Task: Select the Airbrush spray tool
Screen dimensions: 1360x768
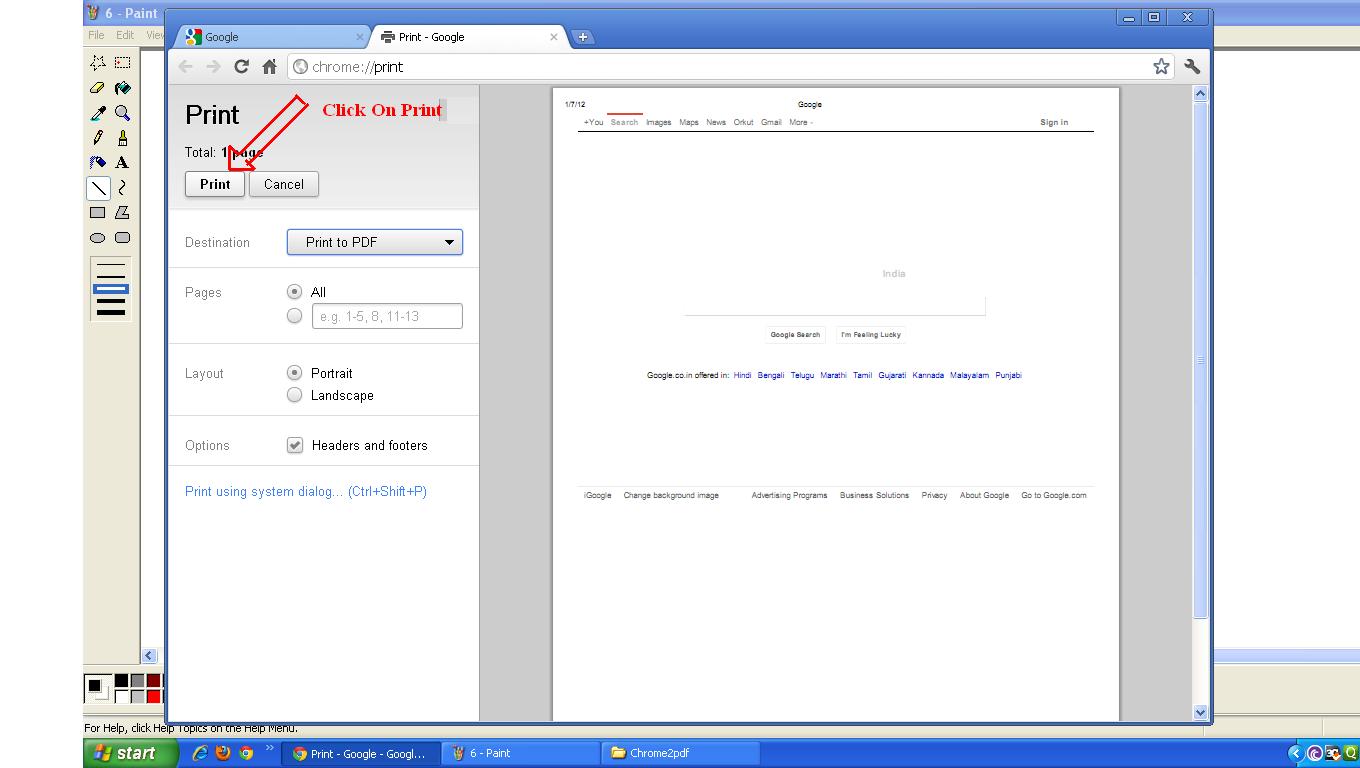Action: click(98, 162)
